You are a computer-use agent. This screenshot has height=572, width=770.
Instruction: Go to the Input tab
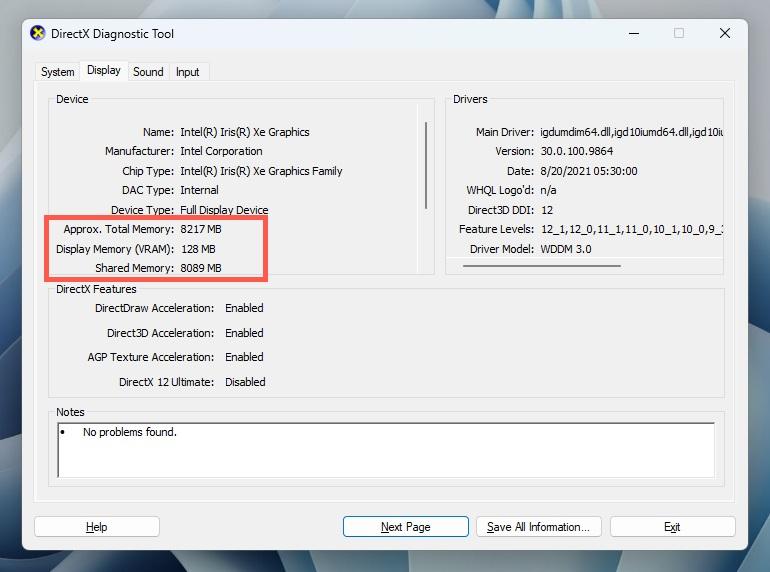tap(187, 72)
